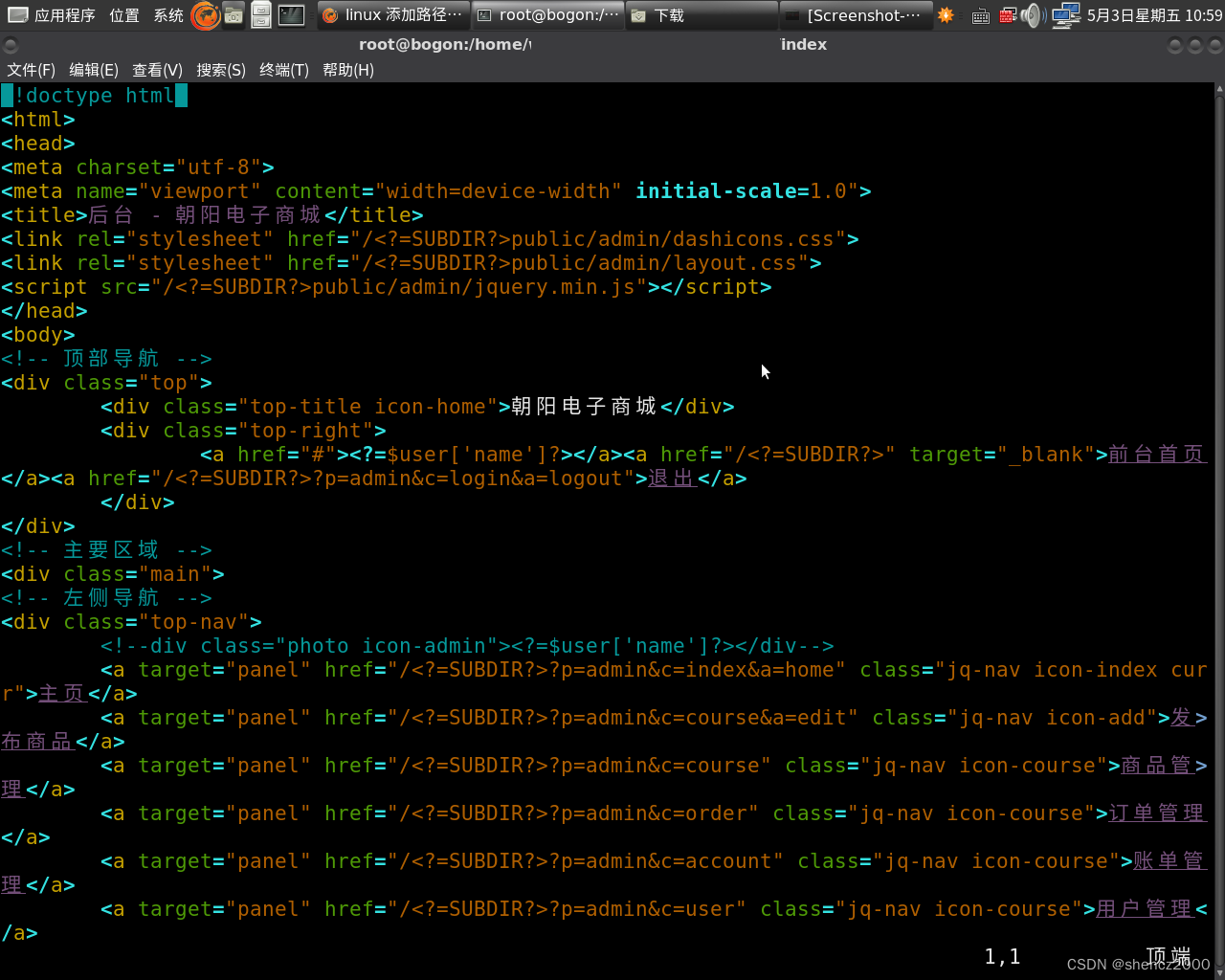The image size is (1225, 980).
Task: Click the 'top-title icon-home' class value
Action: click(x=368, y=407)
